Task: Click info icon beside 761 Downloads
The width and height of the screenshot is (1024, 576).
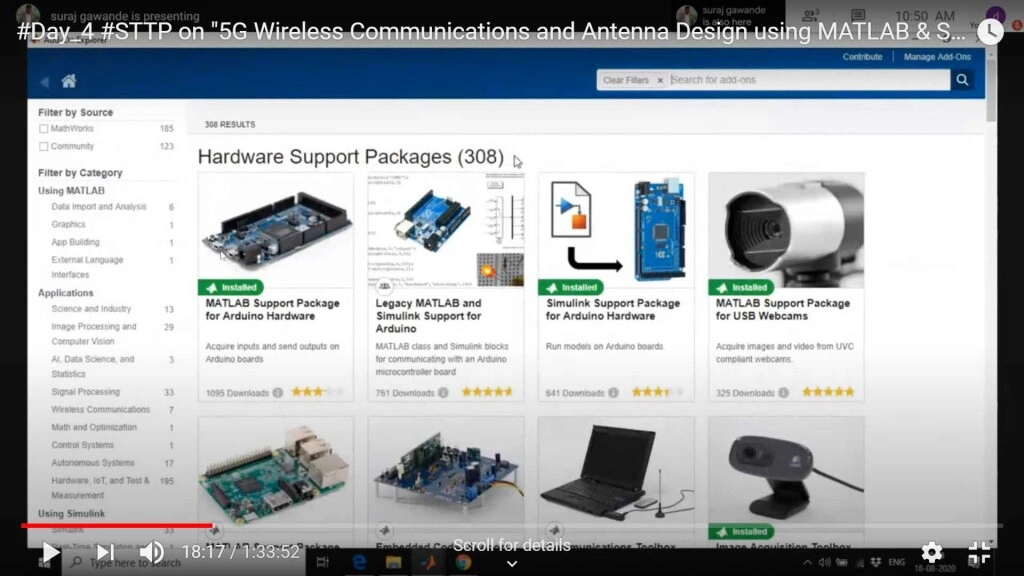Action: click(443, 392)
